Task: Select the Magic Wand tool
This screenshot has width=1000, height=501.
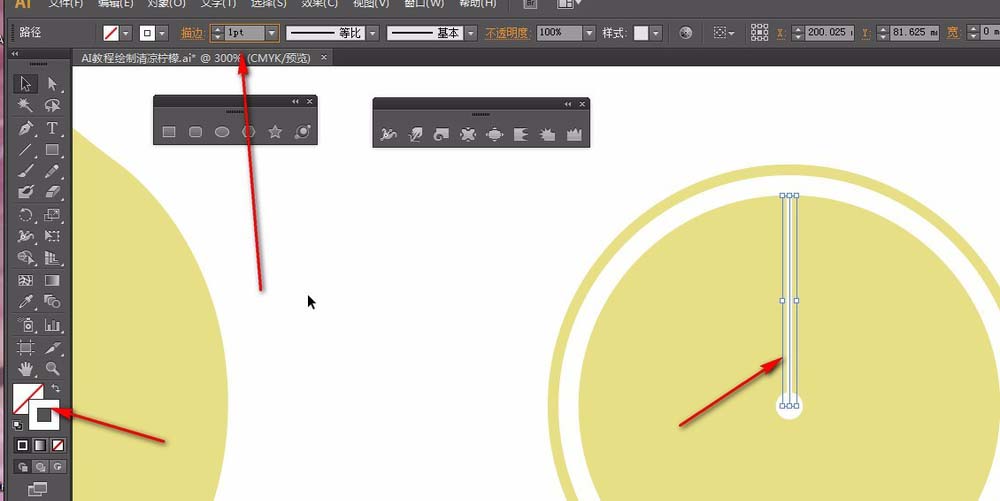Action: click(x=26, y=106)
